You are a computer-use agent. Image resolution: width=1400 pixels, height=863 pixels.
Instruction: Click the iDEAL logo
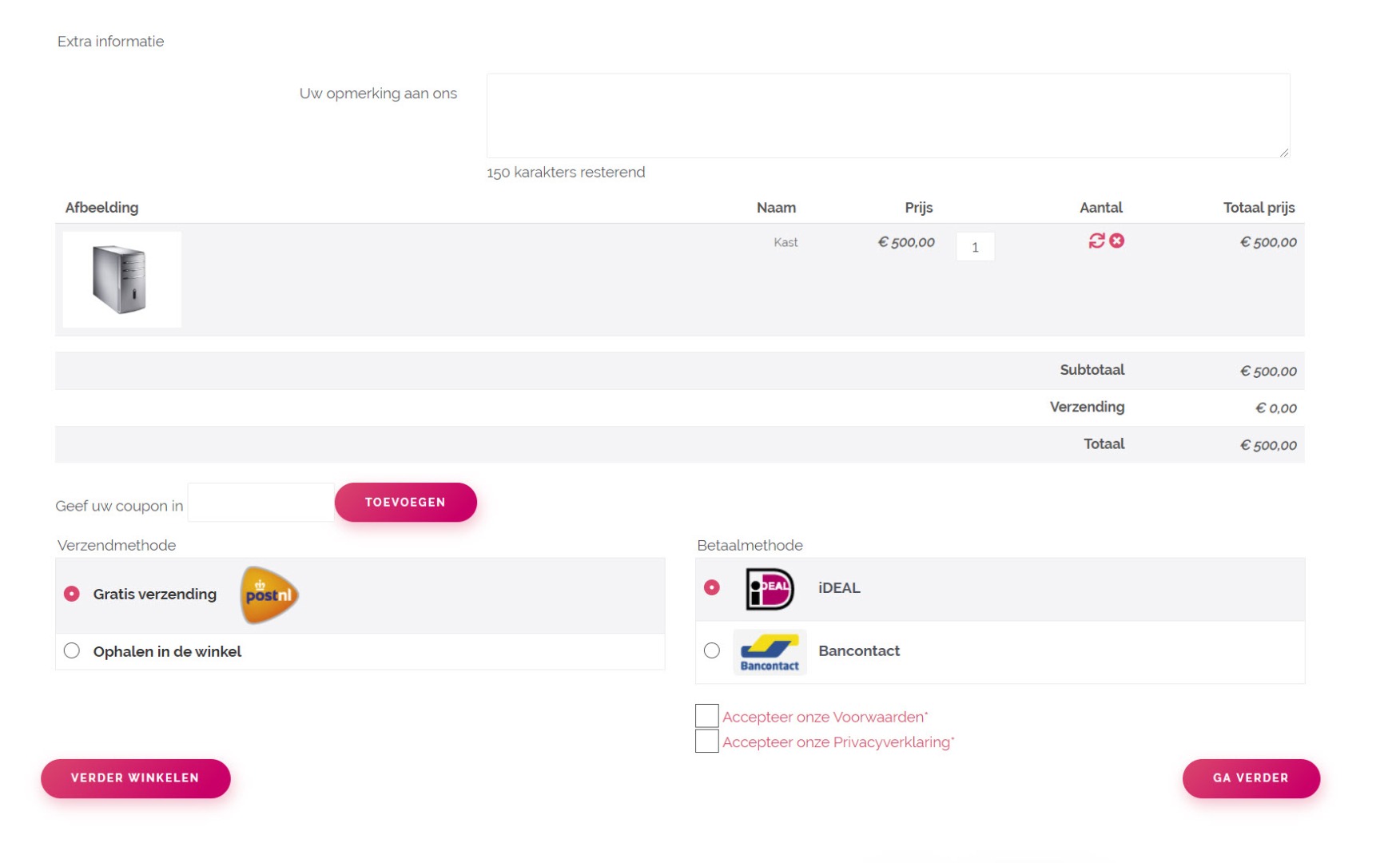tap(769, 589)
